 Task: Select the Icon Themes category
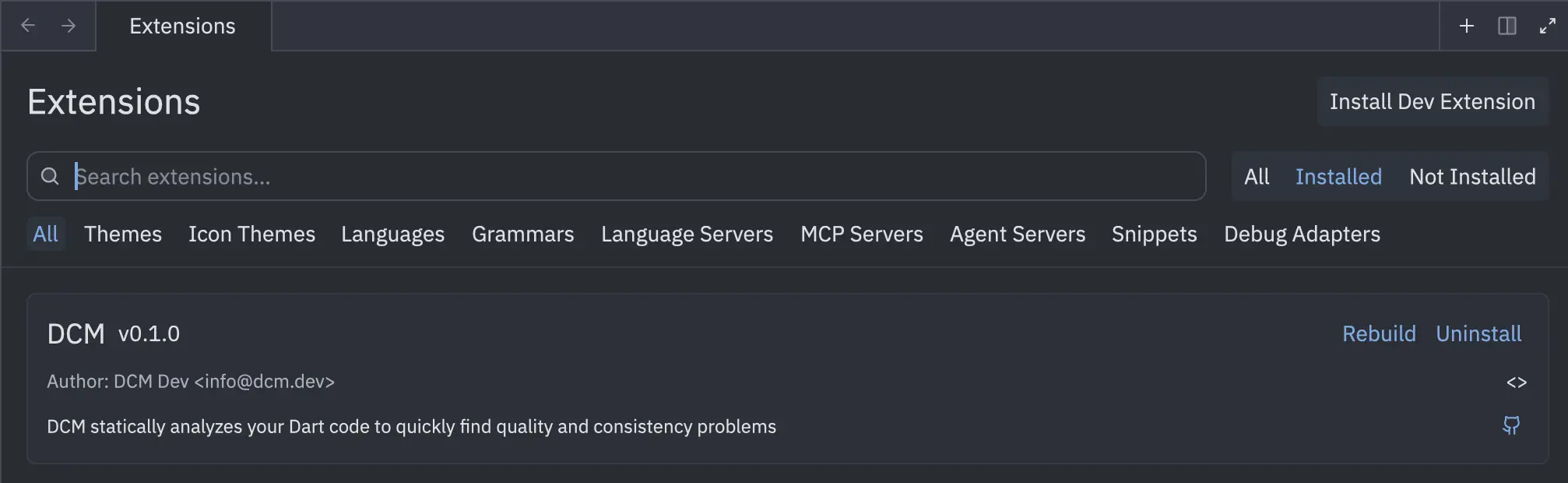coord(251,234)
